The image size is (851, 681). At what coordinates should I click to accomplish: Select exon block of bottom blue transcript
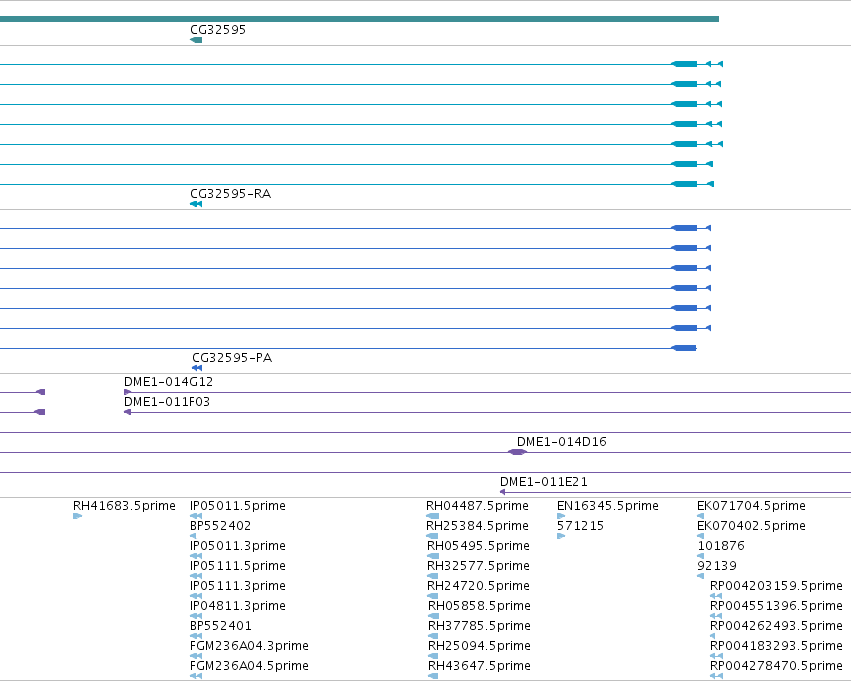[x=684, y=348]
